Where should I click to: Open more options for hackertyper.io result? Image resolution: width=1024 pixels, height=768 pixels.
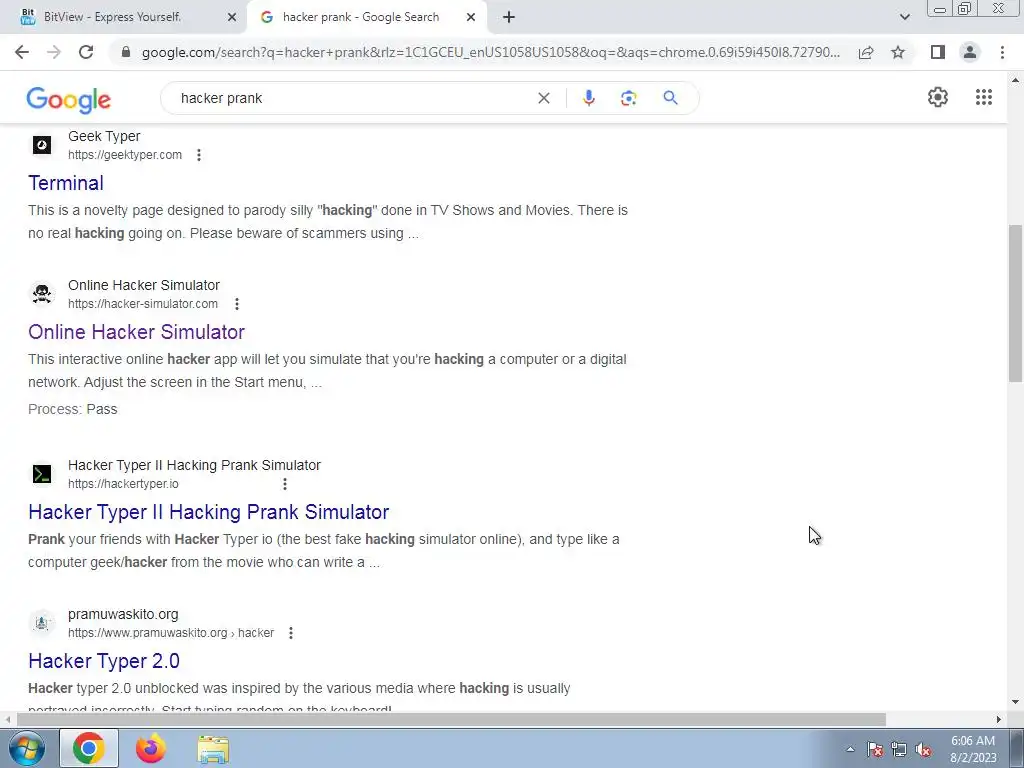point(285,485)
